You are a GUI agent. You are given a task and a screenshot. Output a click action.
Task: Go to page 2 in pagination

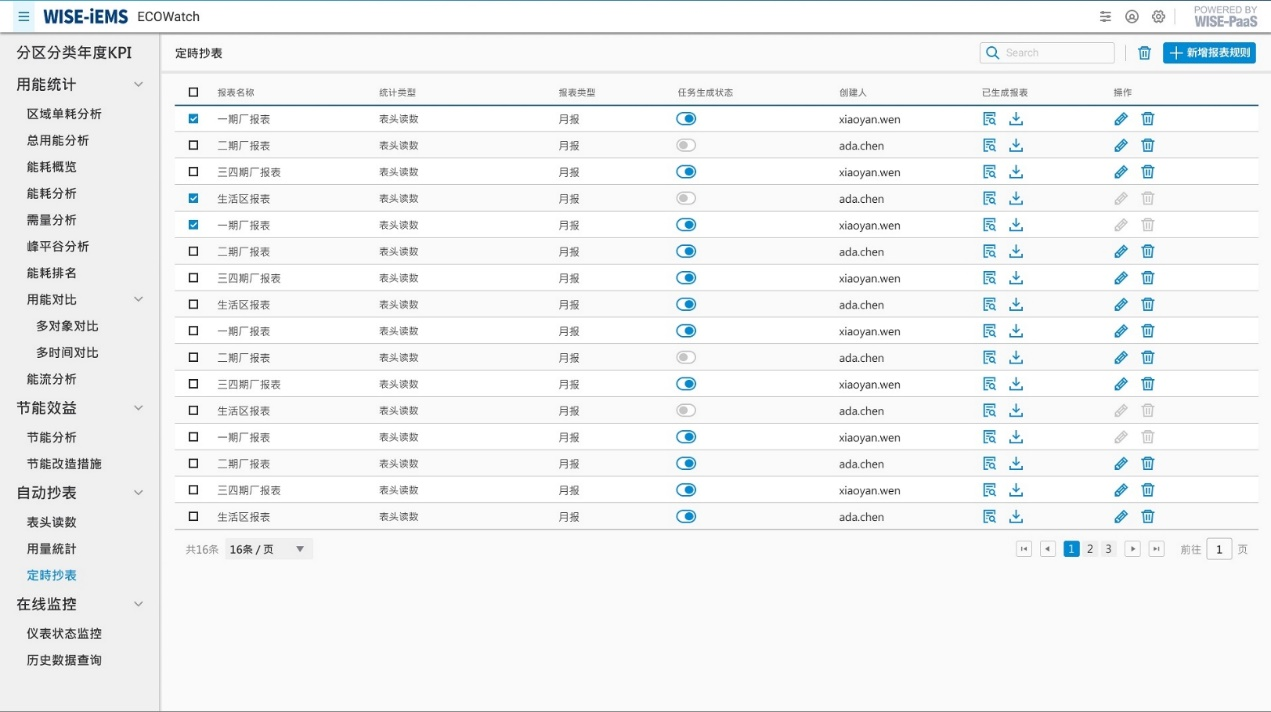tap(1090, 549)
